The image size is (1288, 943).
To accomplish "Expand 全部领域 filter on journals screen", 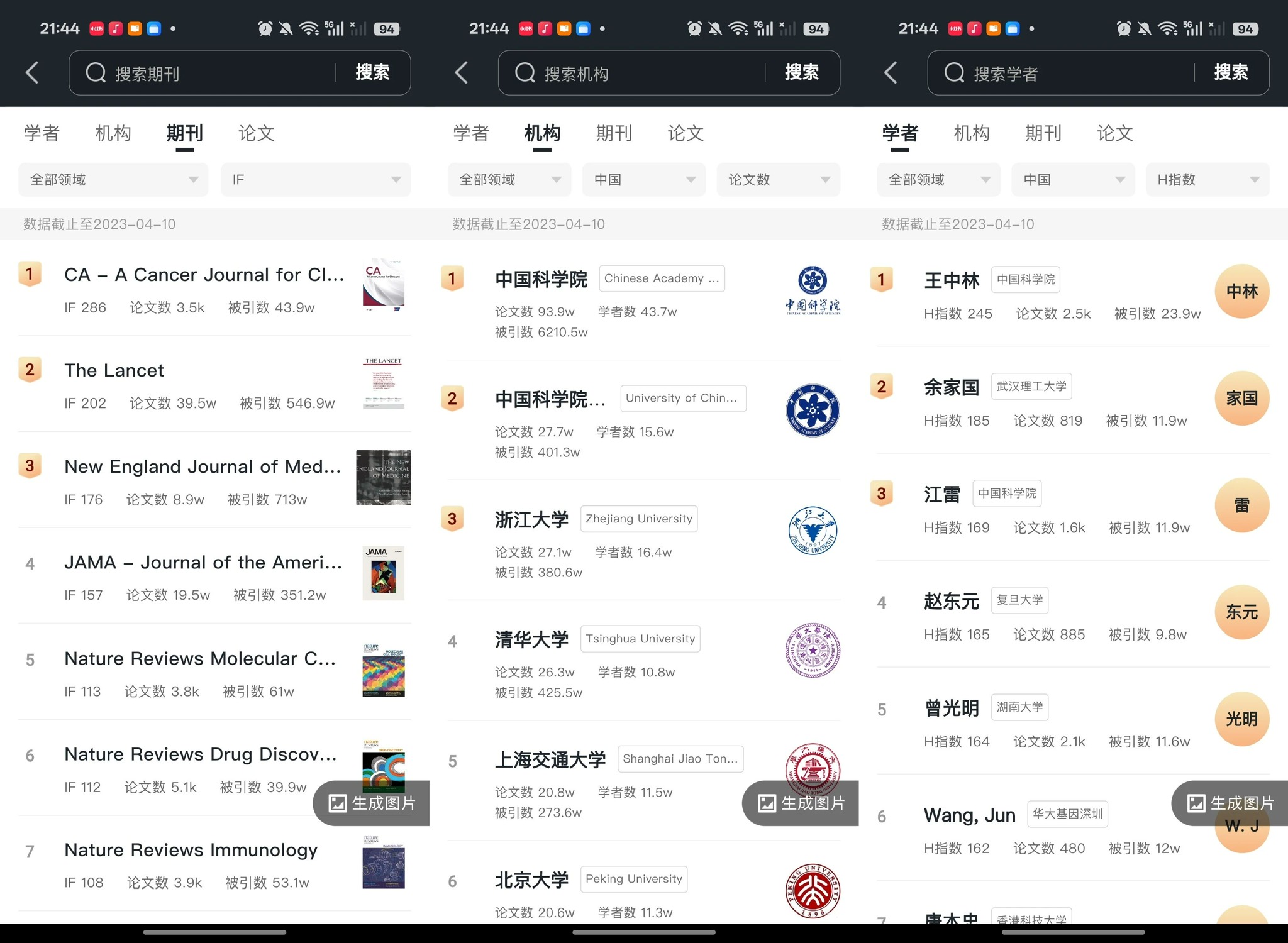I will click(x=113, y=180).
